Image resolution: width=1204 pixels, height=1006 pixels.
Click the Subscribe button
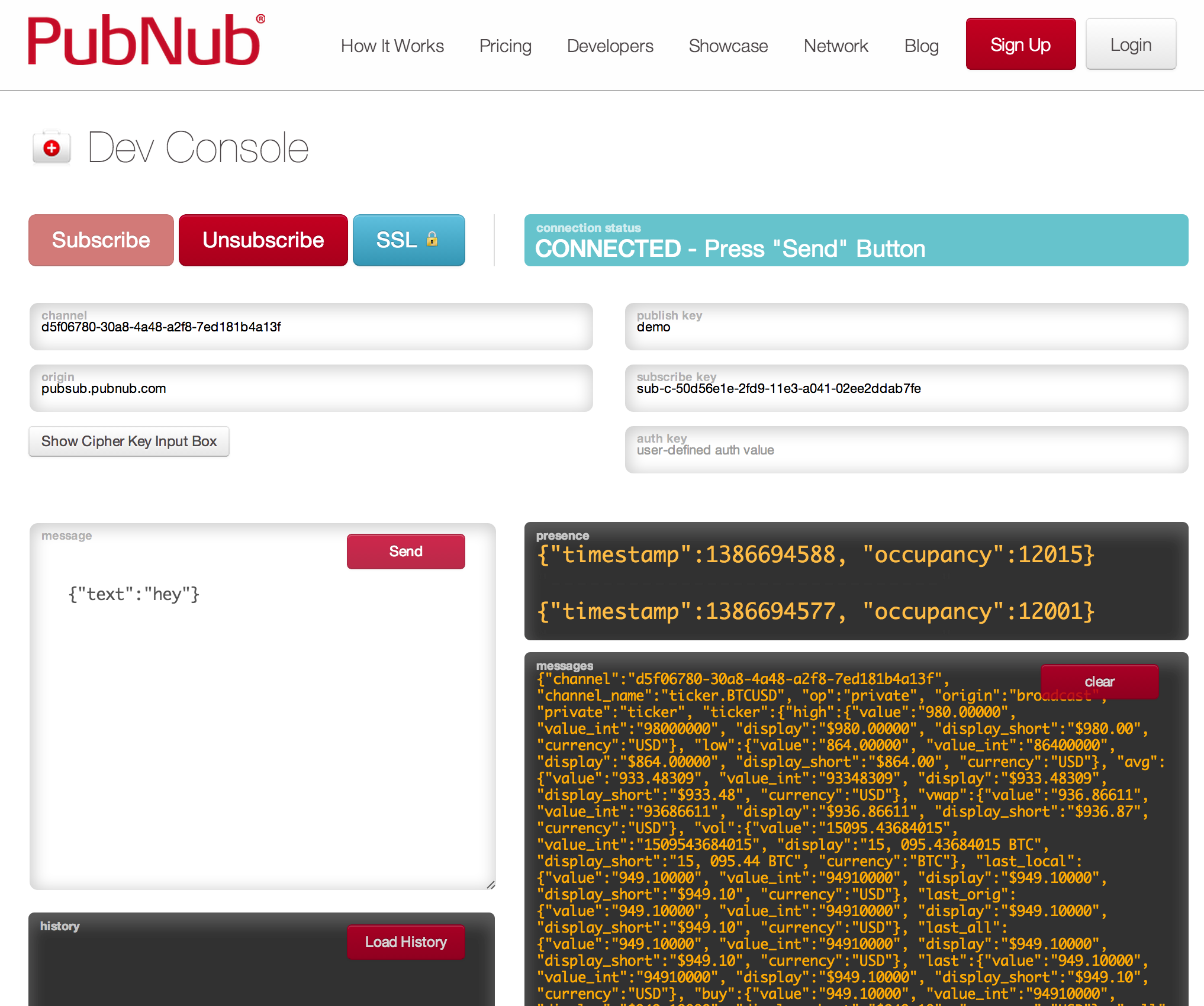pos(101,240)
